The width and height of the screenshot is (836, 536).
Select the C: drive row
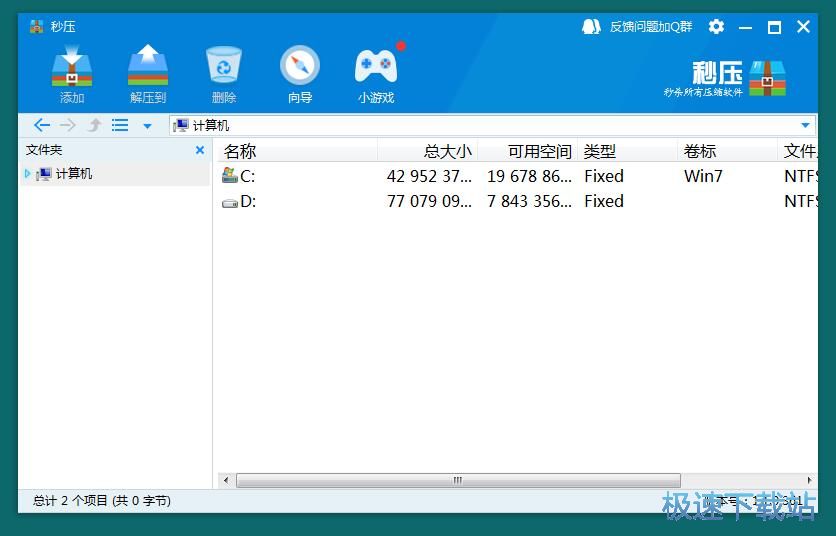point(518,176)
